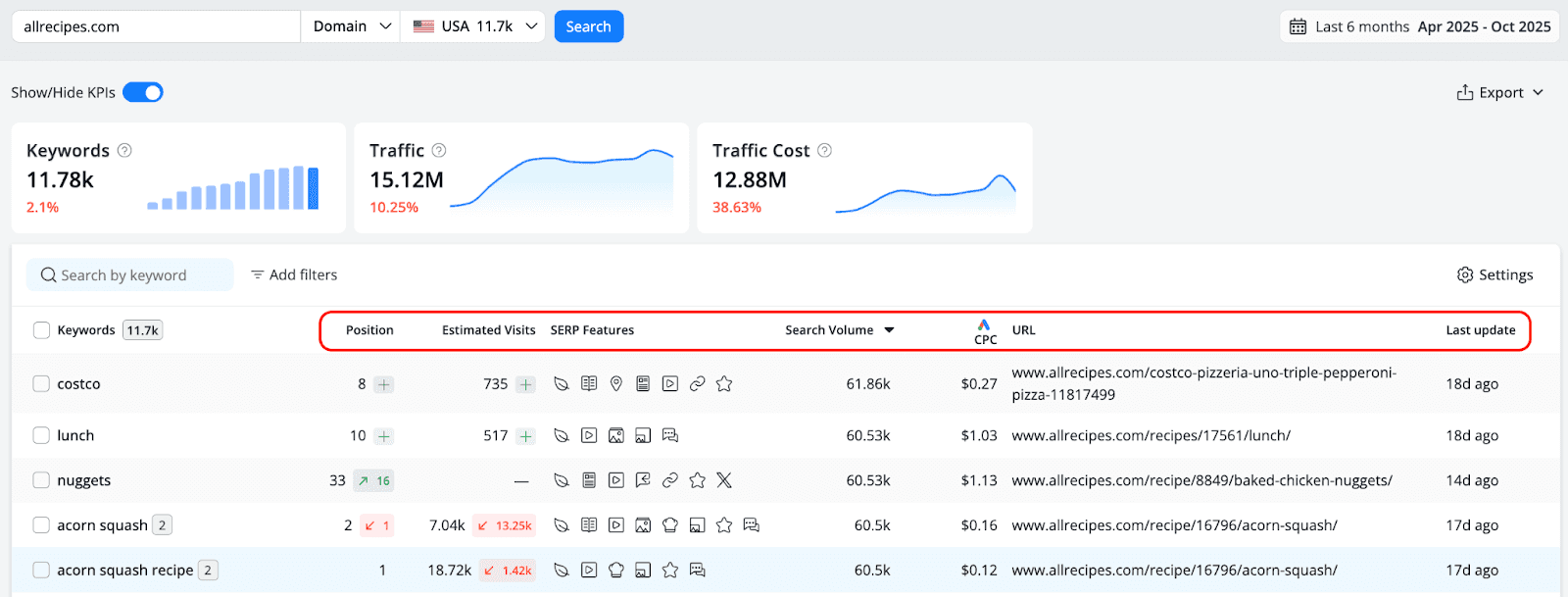
Task: Click the Last update column header
Action: pos(1481,330)
